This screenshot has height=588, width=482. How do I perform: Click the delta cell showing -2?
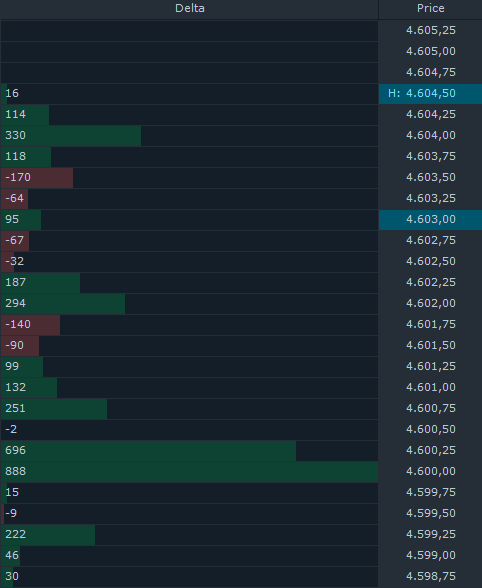click(x=189, y=429)
